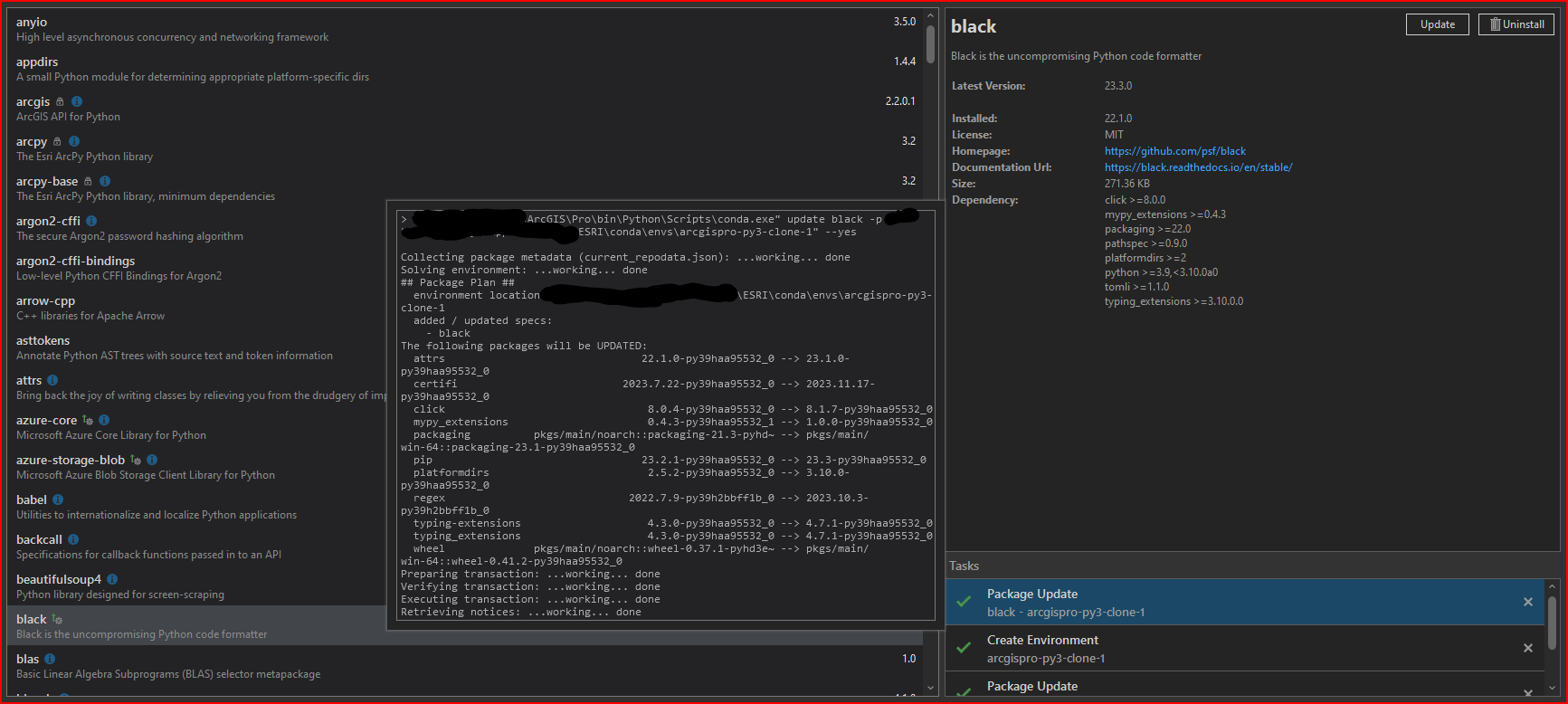Click the "Retrieving notices" line in conda output
1568x704 pixels.
point(521,612)
